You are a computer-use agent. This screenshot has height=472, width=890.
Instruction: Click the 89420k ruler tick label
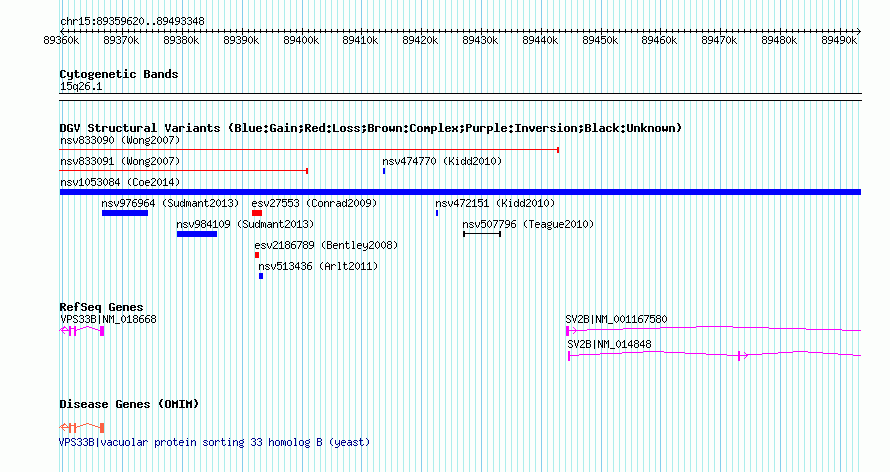[x=420, y=40]
